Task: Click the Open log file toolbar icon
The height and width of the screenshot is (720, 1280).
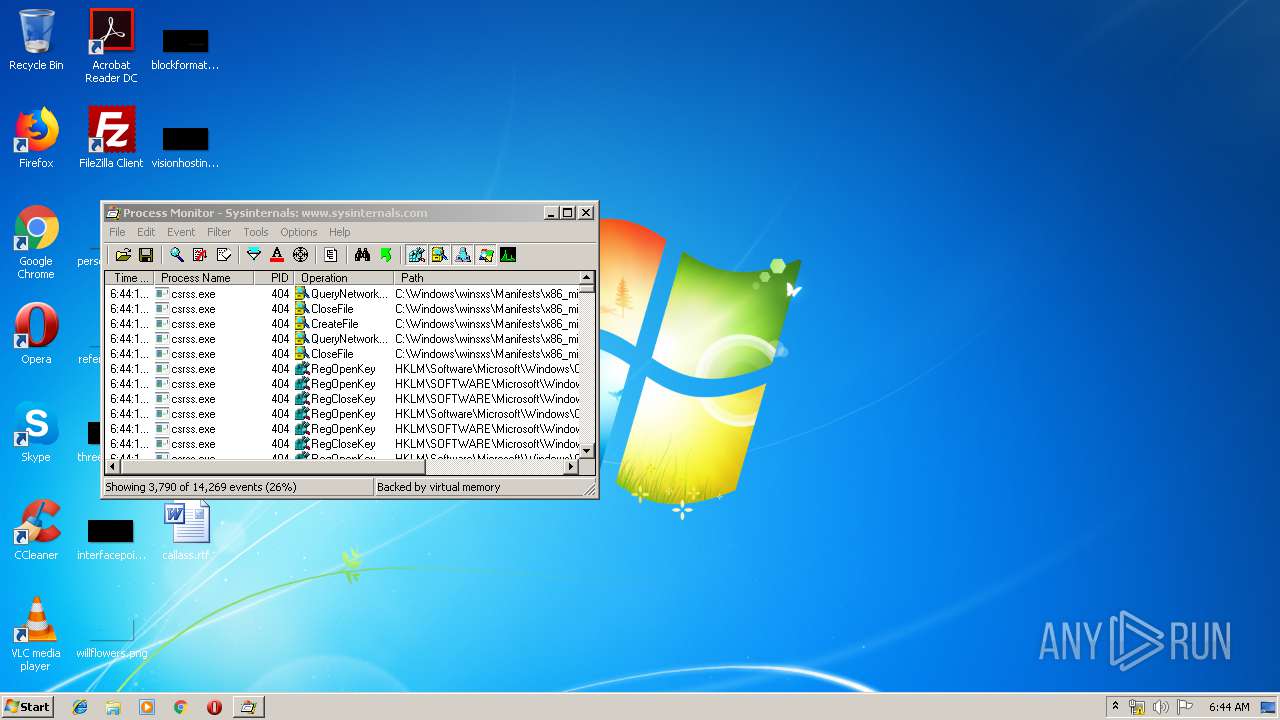Action: (123, 255)
